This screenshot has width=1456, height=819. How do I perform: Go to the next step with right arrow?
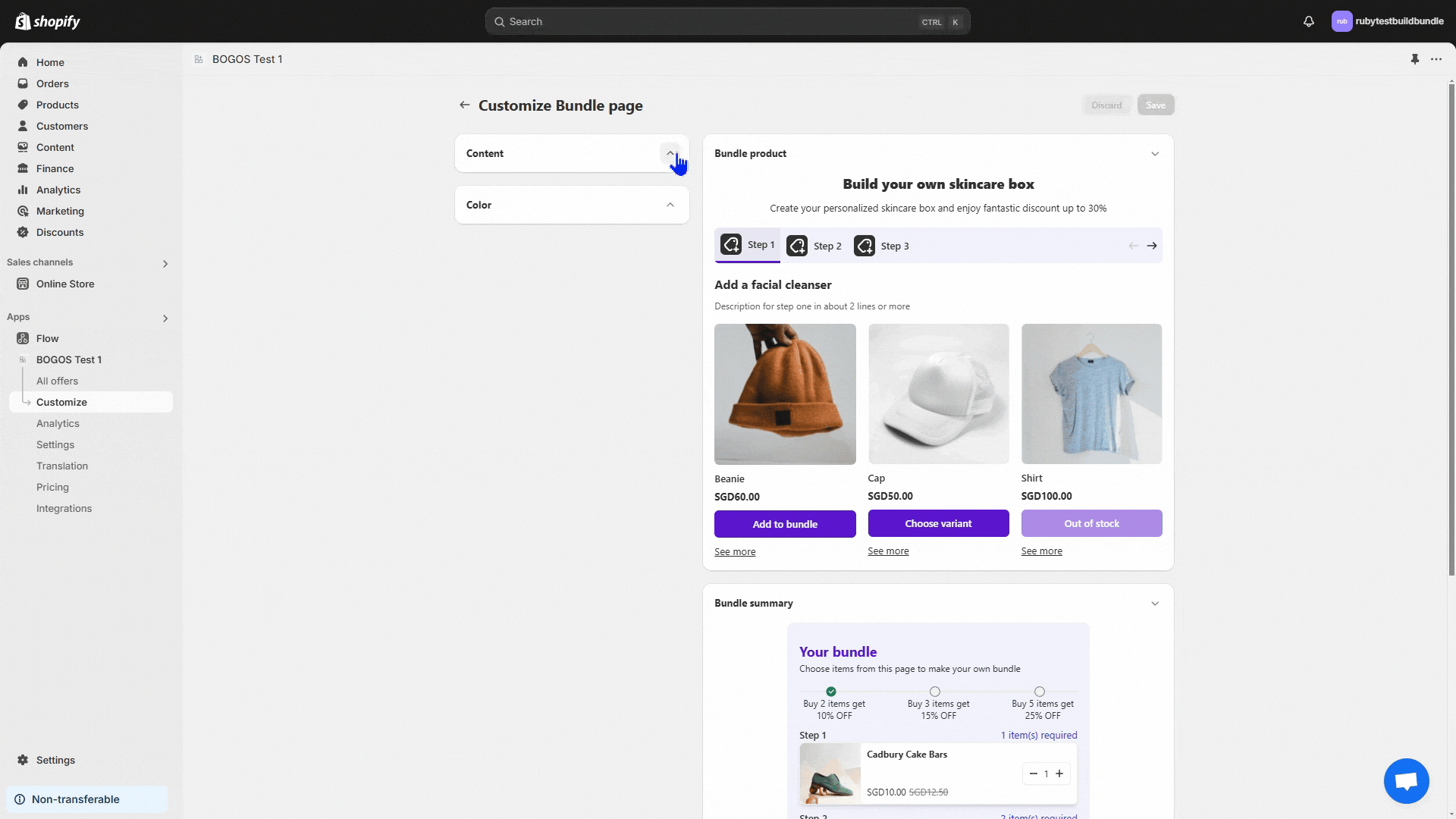[x=1151, y=246]
